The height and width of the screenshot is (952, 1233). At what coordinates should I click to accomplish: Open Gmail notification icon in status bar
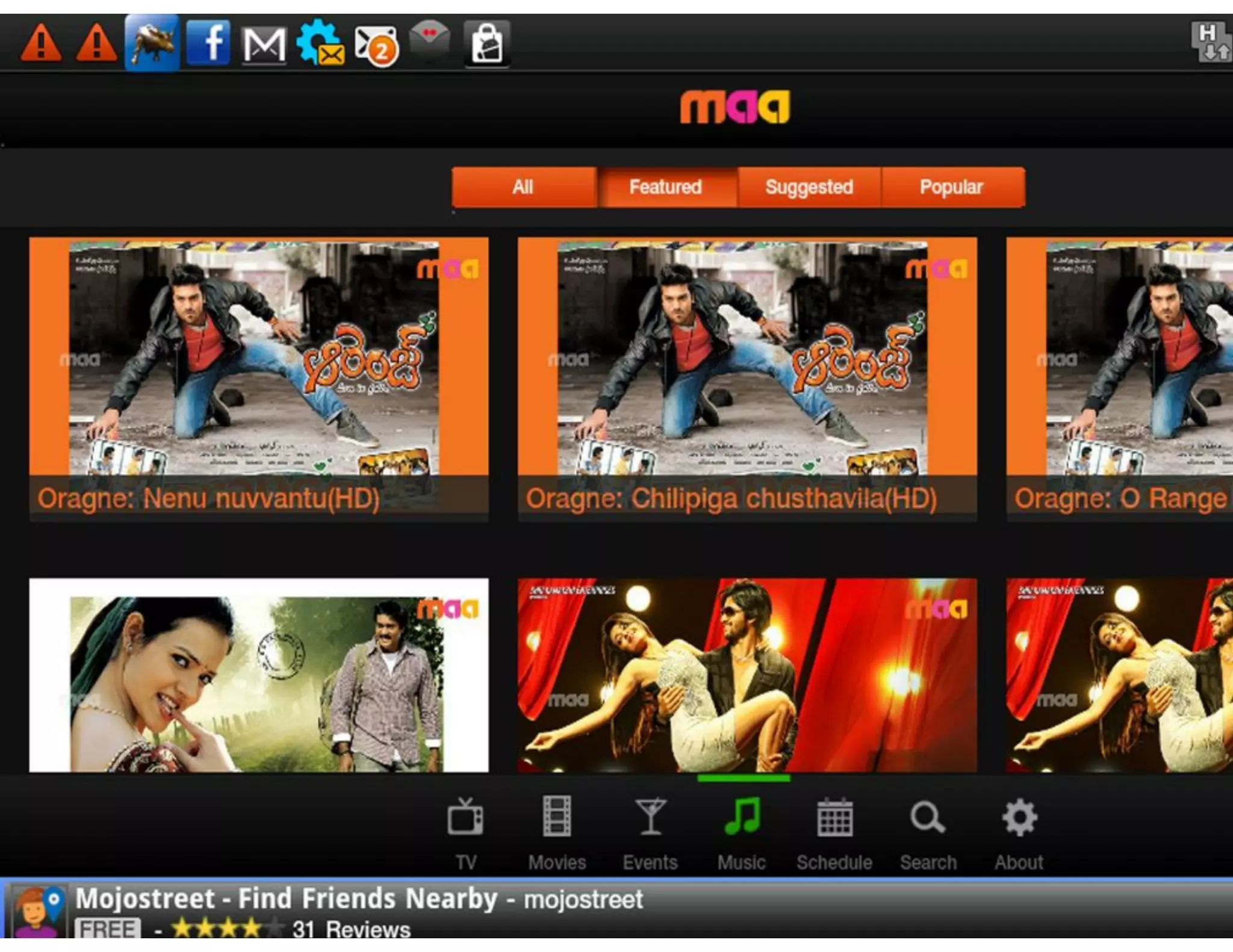[263, 45]
